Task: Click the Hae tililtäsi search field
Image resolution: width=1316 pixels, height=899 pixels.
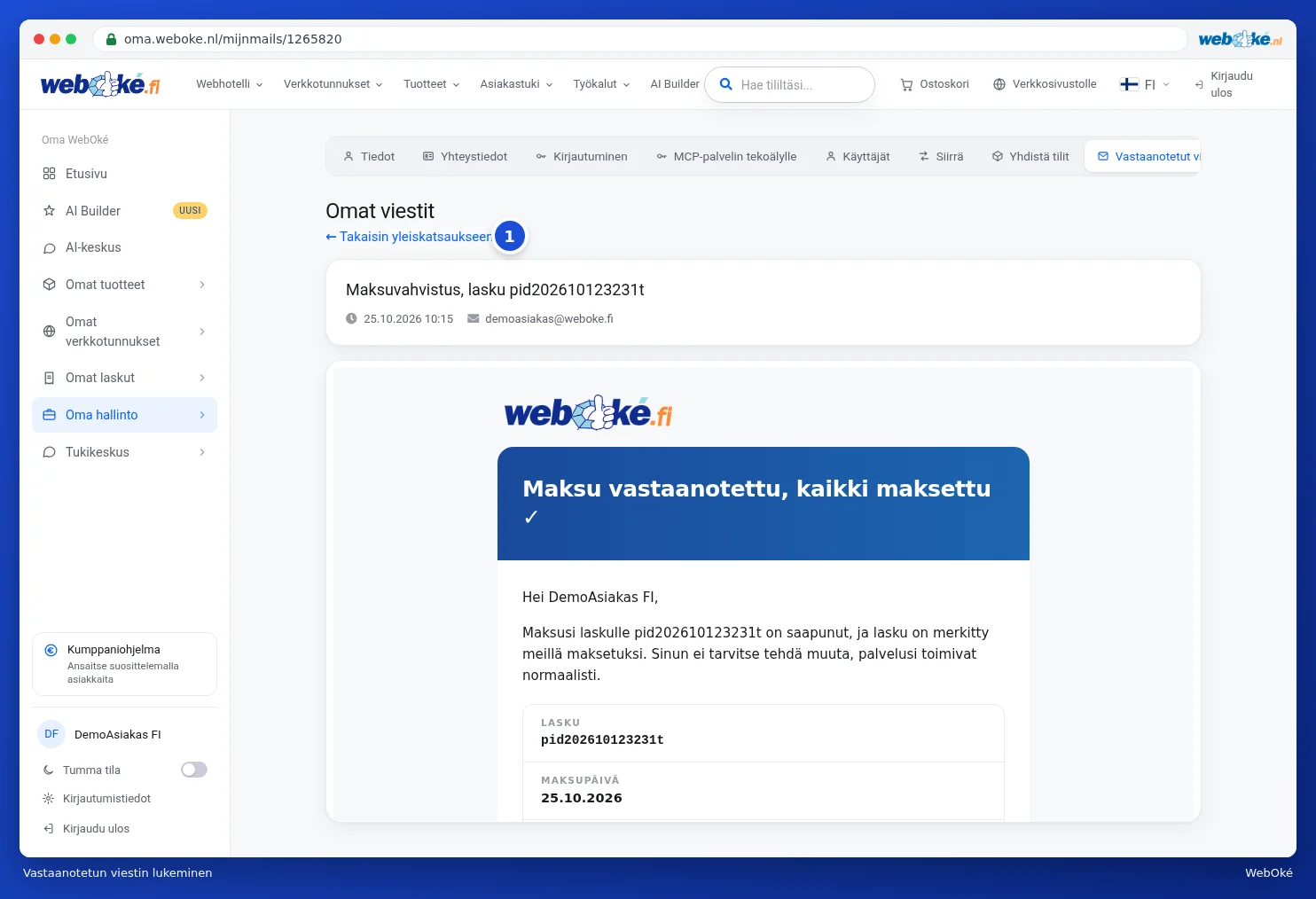Action: click(x=789, y=85)
